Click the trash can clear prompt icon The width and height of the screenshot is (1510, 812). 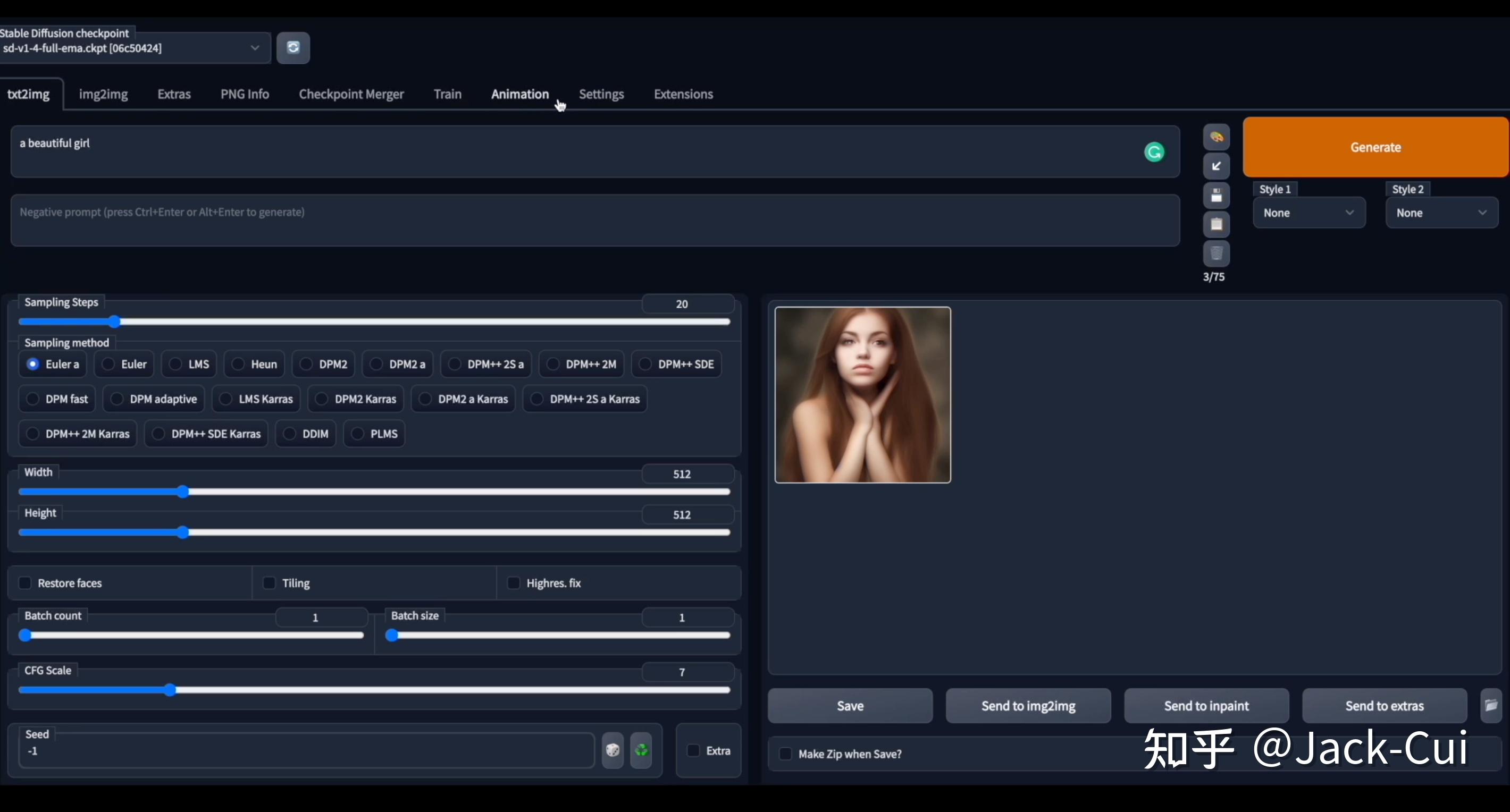click(x=1217, y=253)
